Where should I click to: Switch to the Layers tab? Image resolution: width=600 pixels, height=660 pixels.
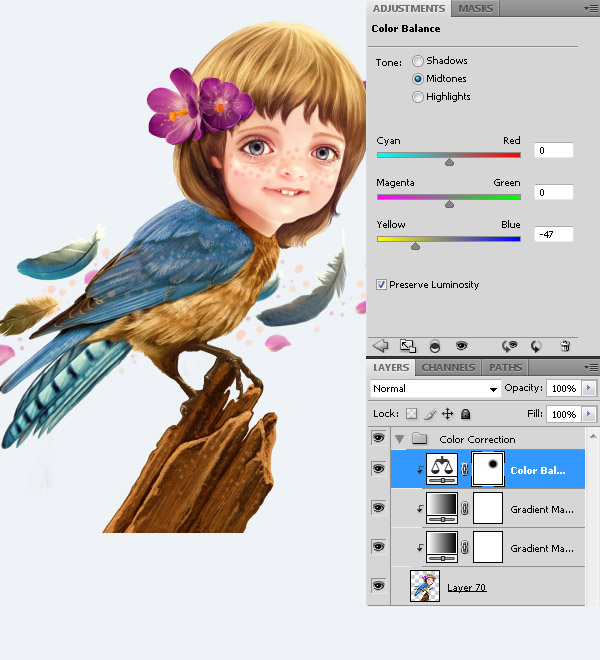[391, 367]
